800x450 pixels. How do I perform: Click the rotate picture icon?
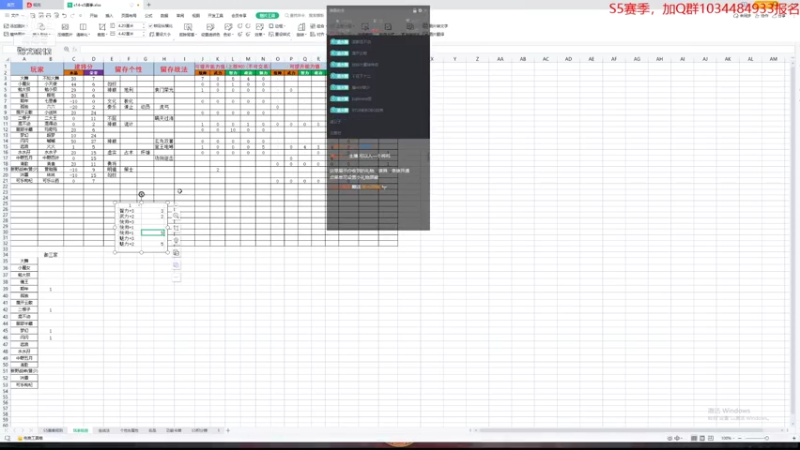tap(302, 27)
